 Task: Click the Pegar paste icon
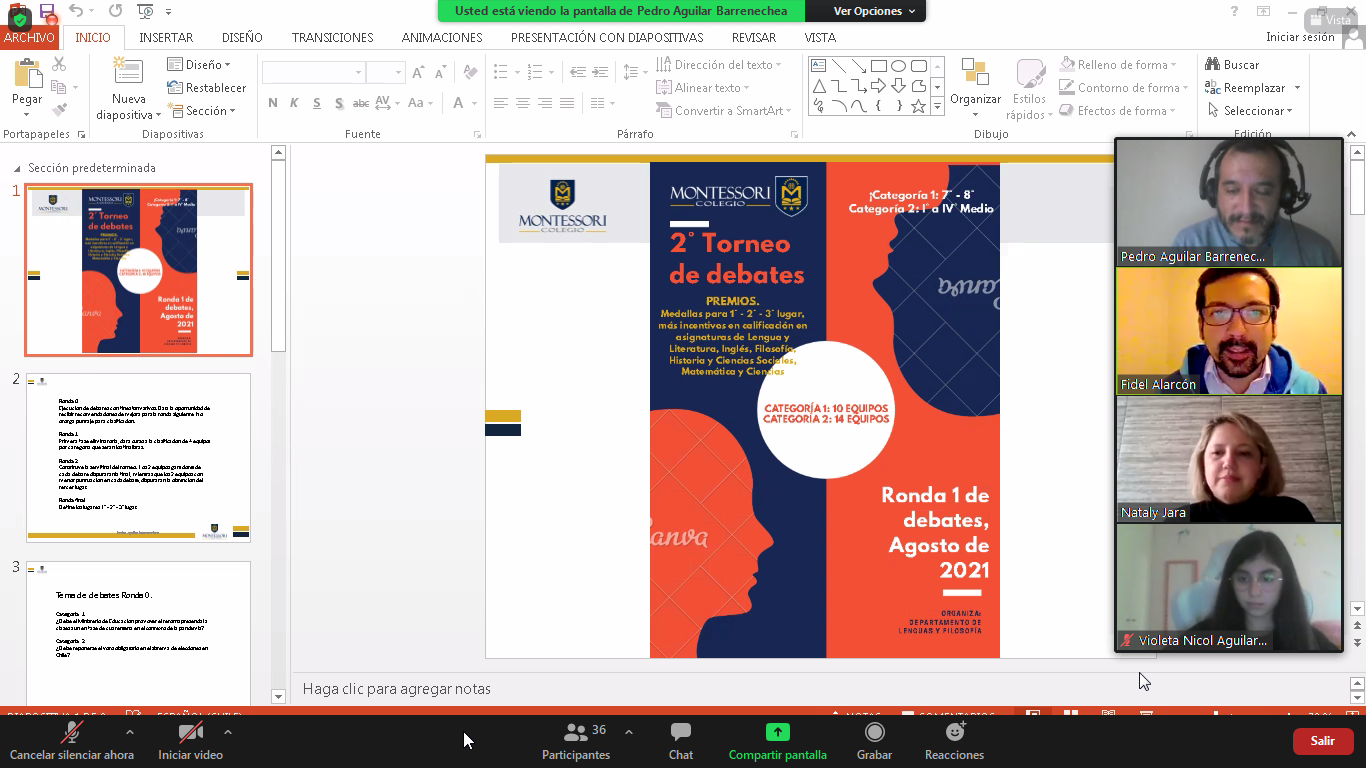pos(27,75)
